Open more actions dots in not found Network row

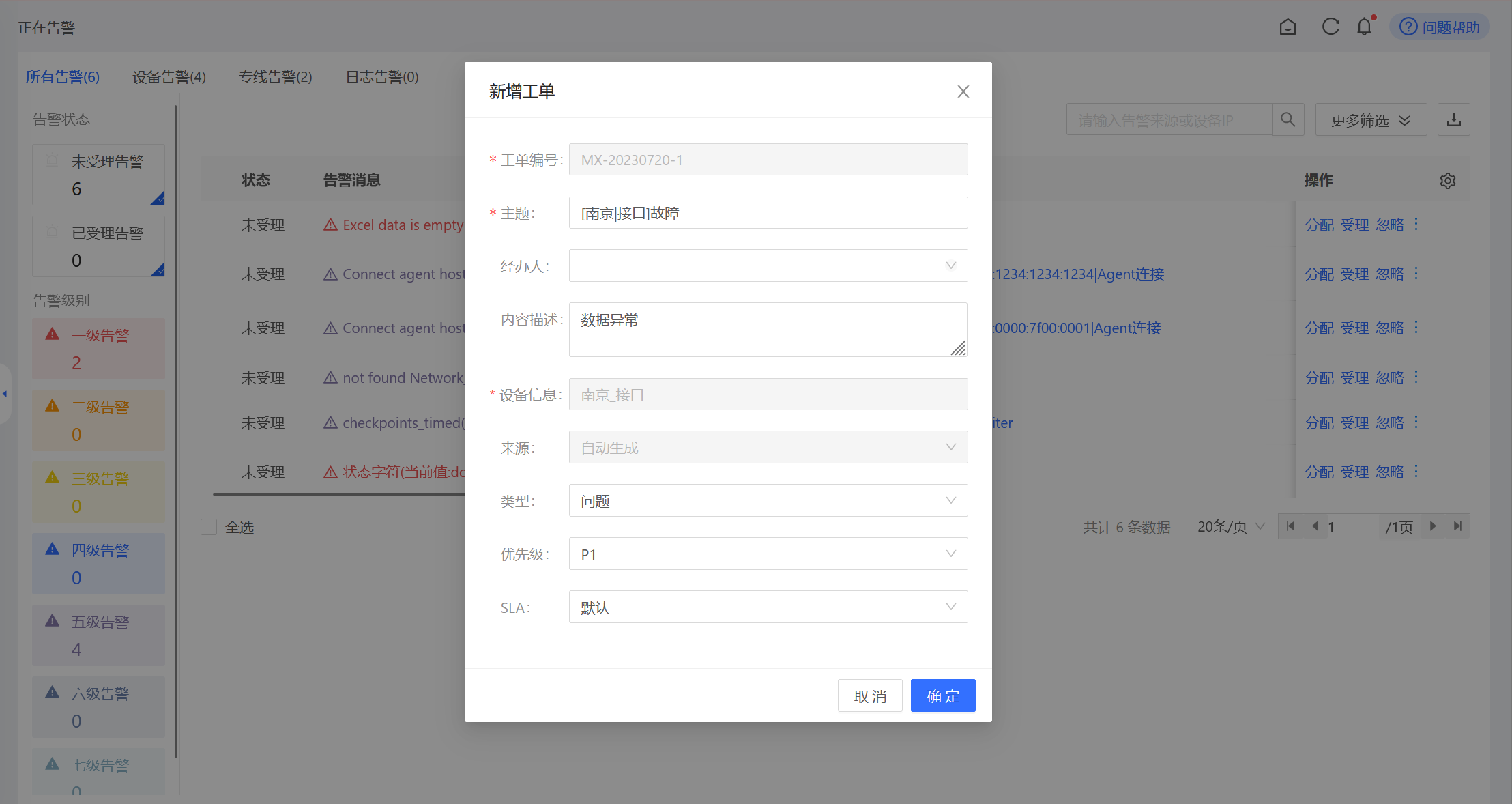tap(1416, 377)
